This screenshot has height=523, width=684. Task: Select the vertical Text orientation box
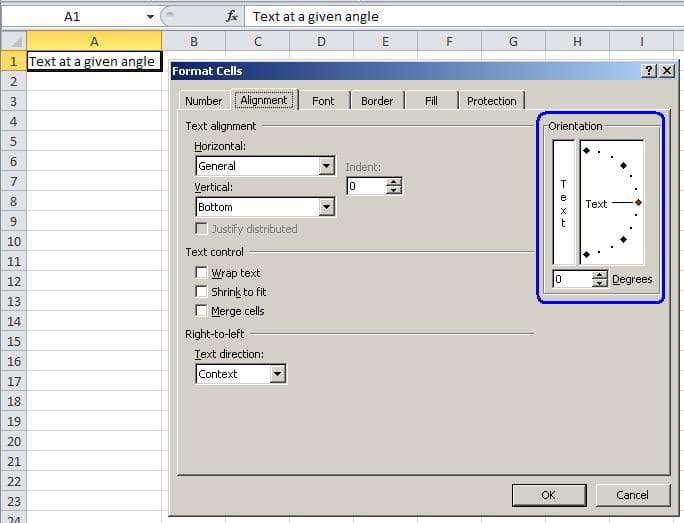(x=563, y=203)
